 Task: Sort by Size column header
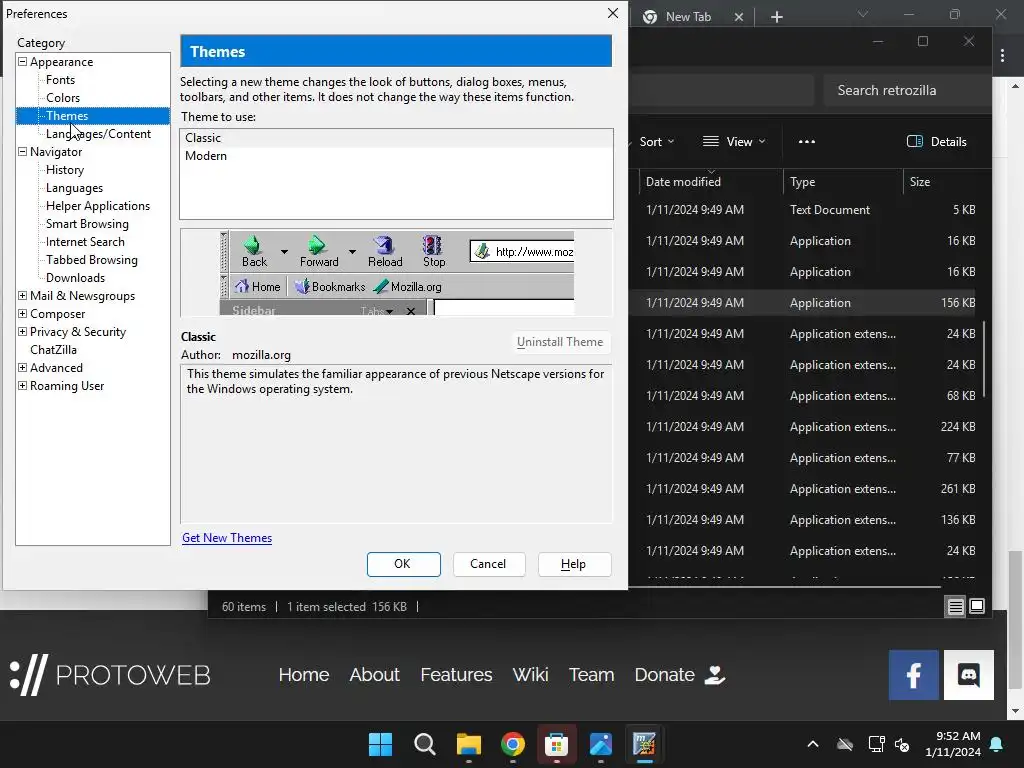pyautogui.click(x=940, y=182)
